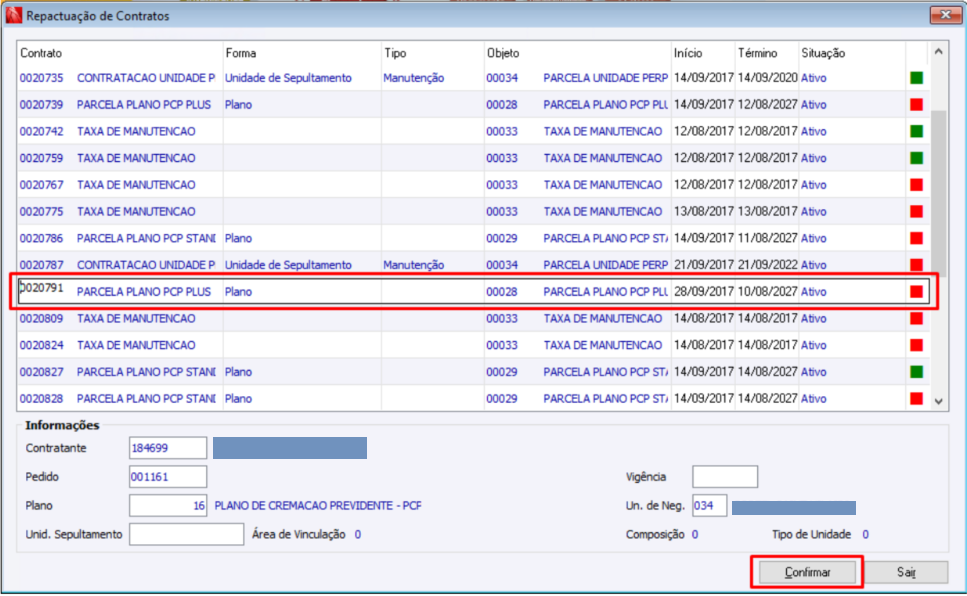The height and width of the screenshot is (596, 967).
Task: Click red status square of contract 0020739
Action: [916, 105]
